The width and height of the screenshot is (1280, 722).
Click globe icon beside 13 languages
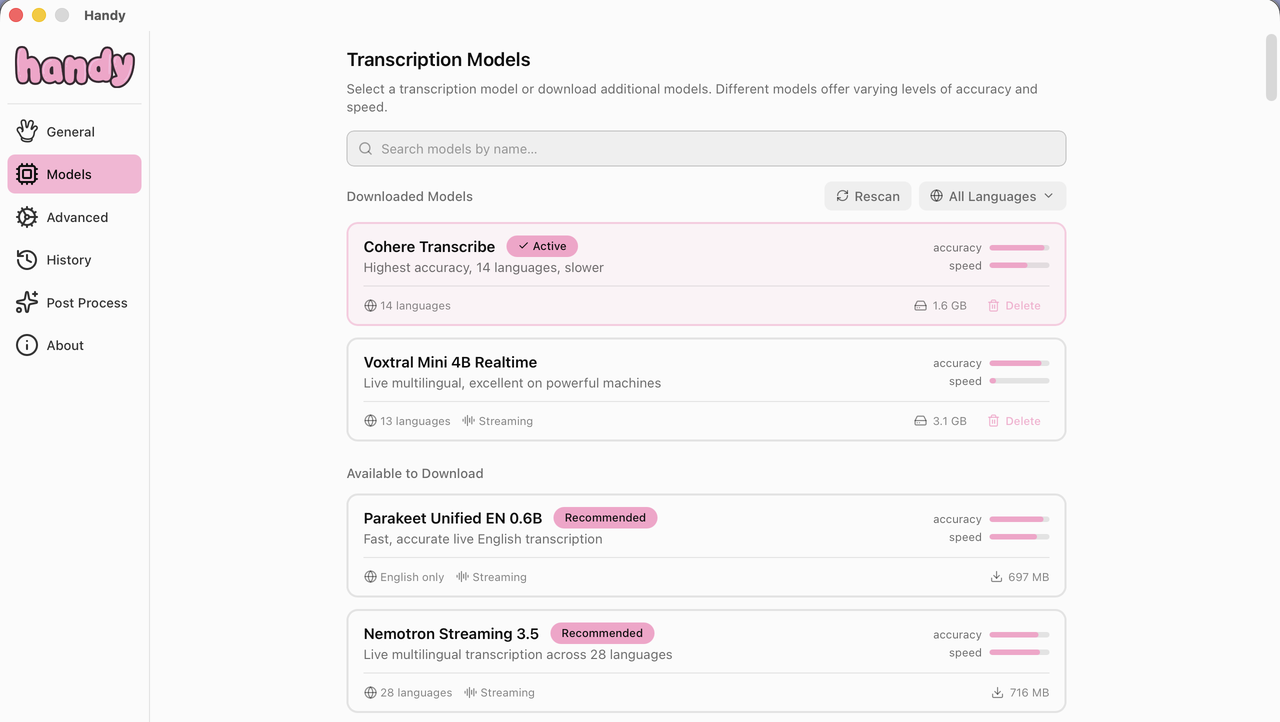(370, 421)
